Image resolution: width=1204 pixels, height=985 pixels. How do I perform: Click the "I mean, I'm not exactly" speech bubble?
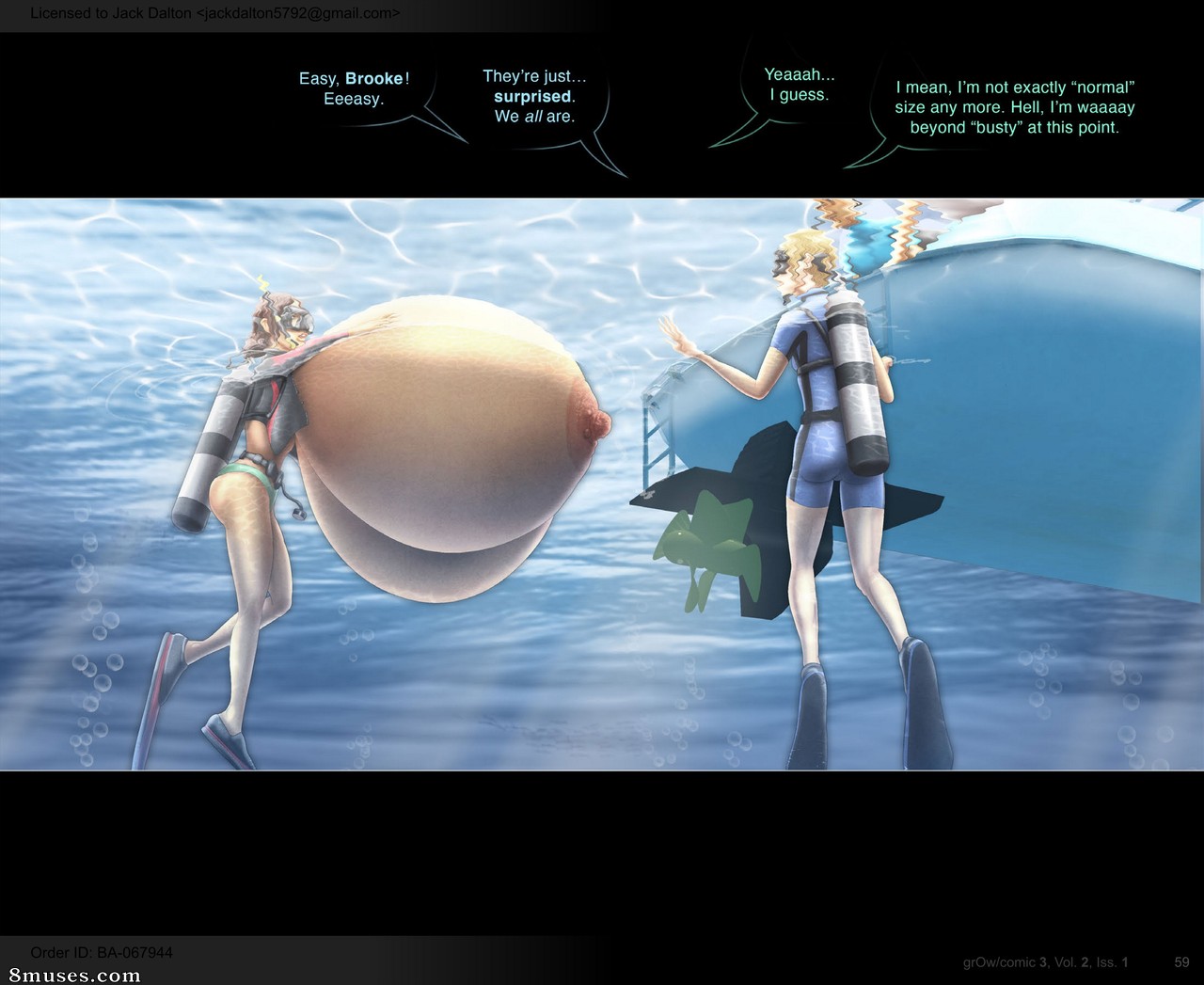pos(1015,107)
